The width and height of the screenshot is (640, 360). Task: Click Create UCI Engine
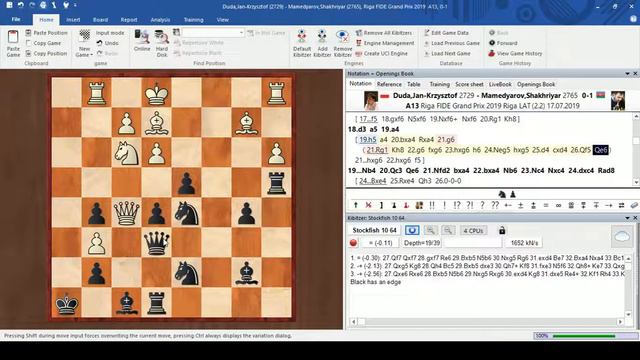tap(381, 53)
